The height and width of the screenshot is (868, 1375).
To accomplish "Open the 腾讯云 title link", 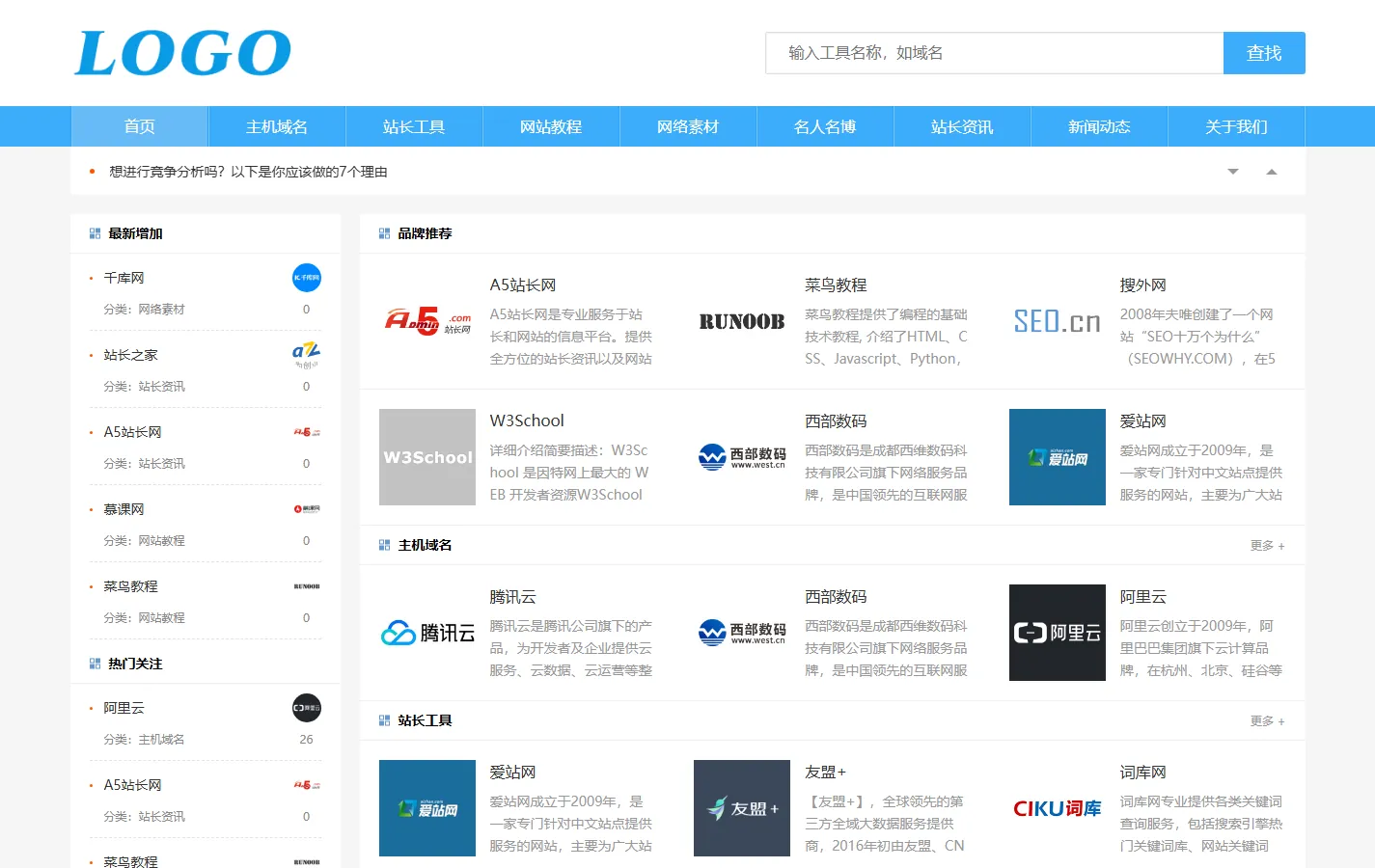I will tap(512, 597).
